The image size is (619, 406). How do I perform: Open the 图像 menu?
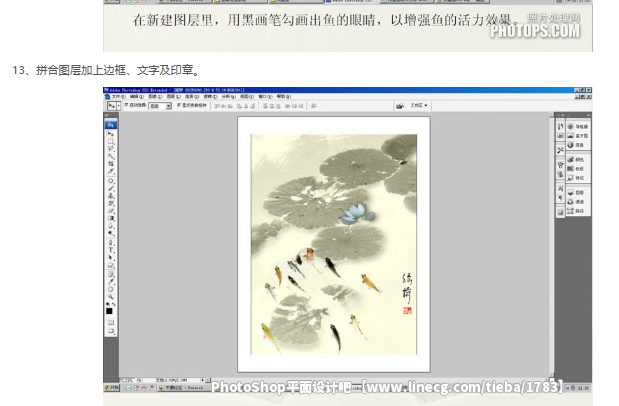click(155, 96)
